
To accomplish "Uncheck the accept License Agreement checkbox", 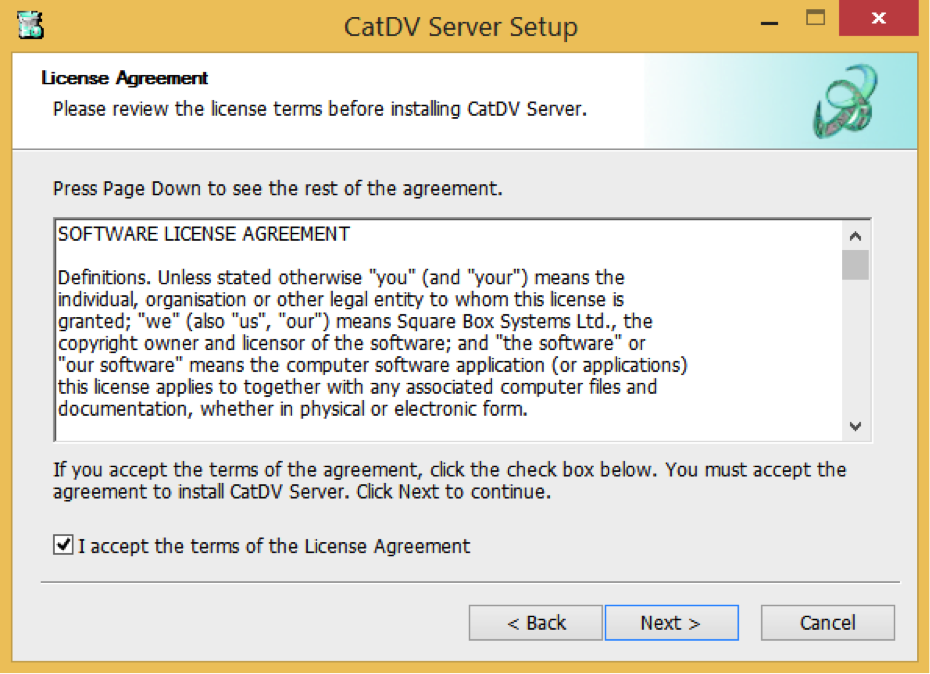I will (x=64, y=546).
